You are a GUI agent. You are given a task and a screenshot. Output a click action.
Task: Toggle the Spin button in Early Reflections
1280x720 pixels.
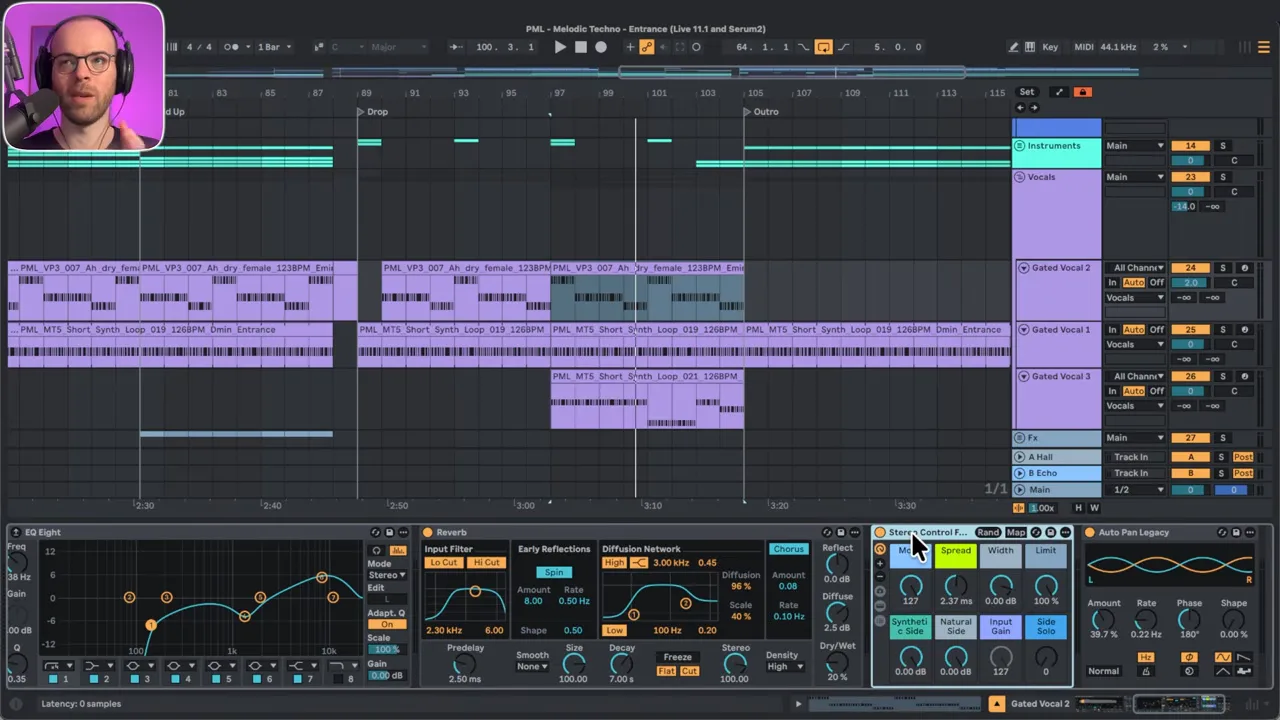pyautogui.click(x=554, y=573)
